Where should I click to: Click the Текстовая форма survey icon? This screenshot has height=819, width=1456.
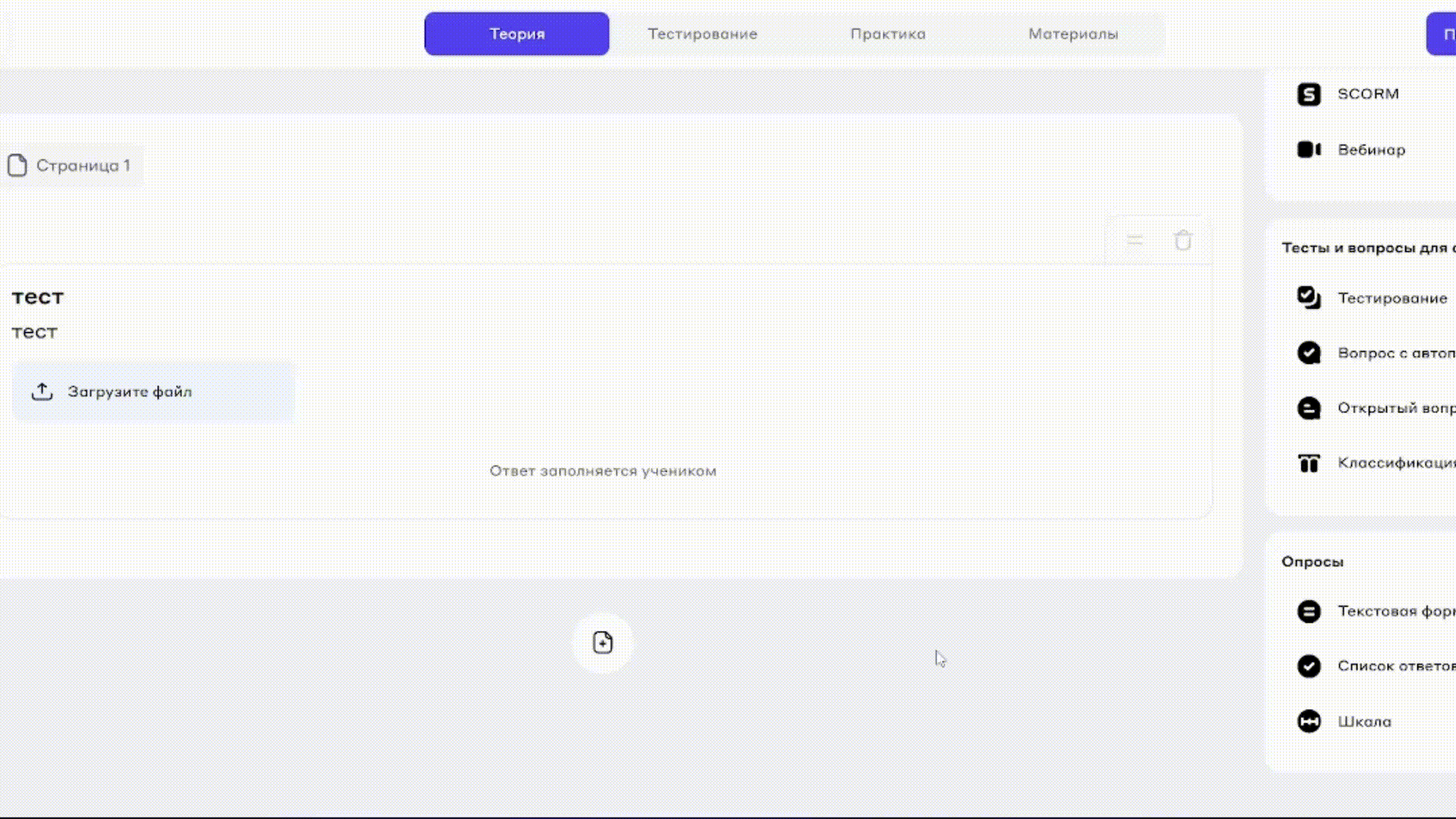pyautogui.click(x=1309, y=611)
